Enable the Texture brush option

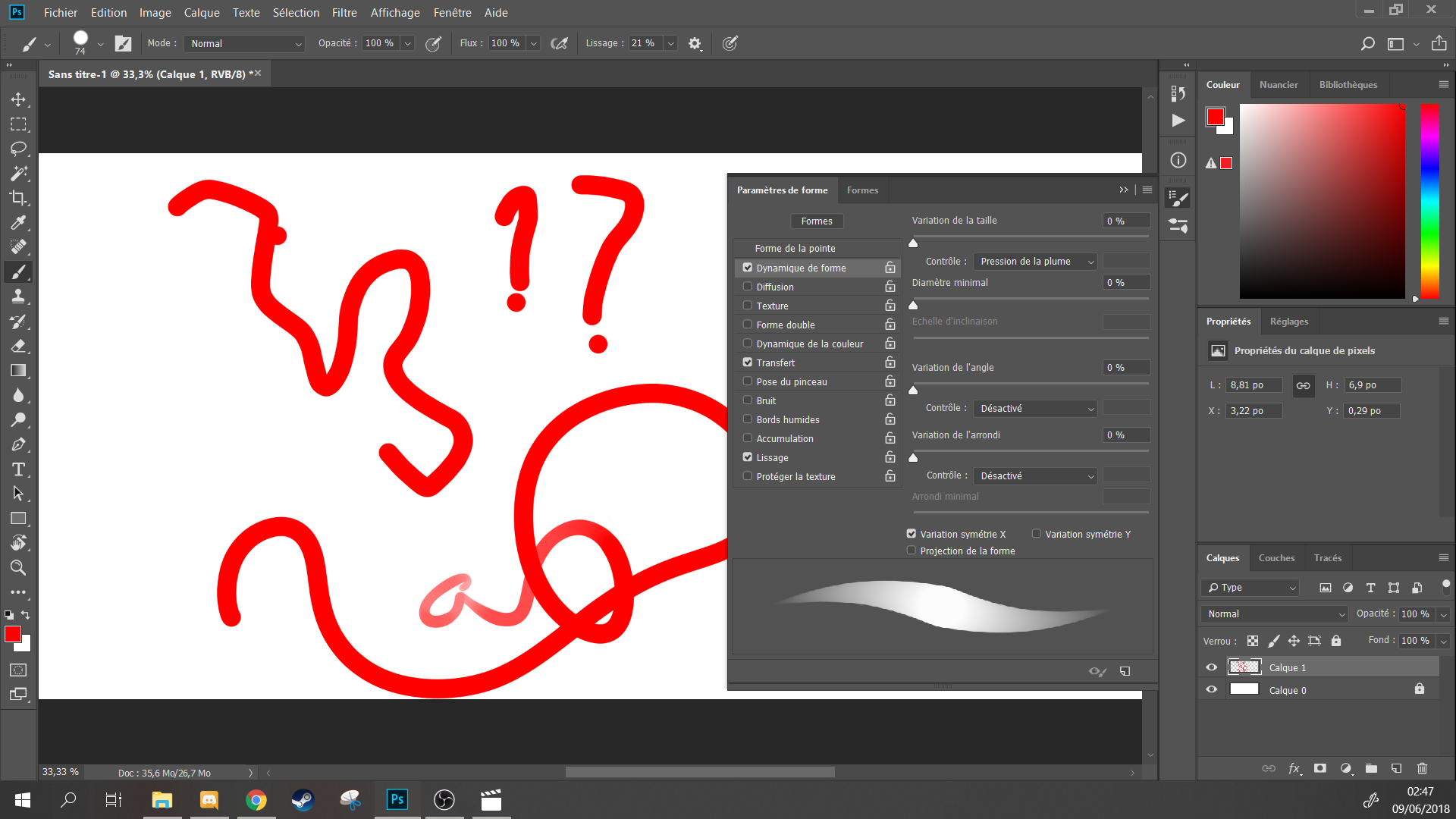pyautogui.click(x=747, y=305)
